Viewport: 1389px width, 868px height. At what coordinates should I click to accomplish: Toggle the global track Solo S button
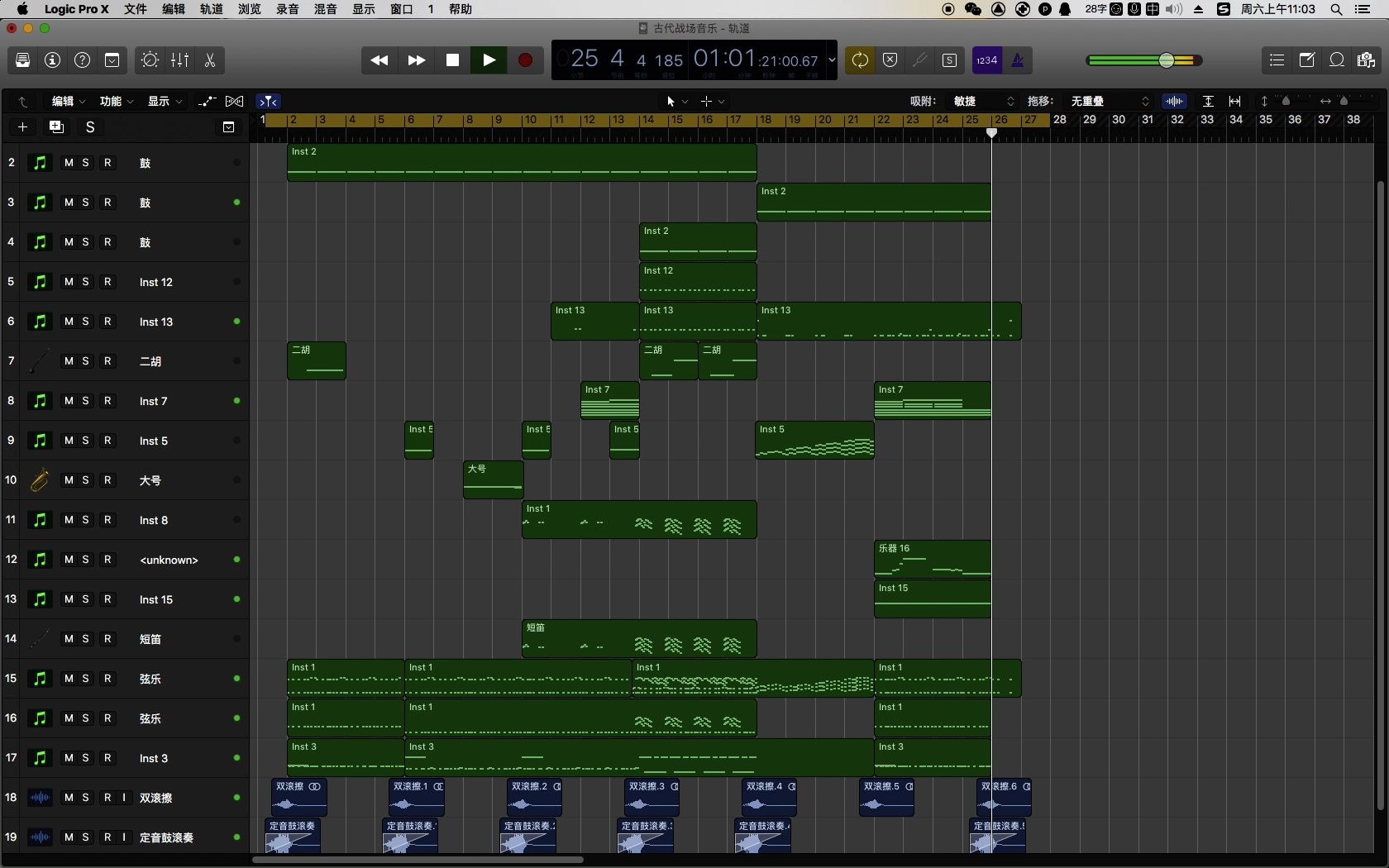[90, 127]
